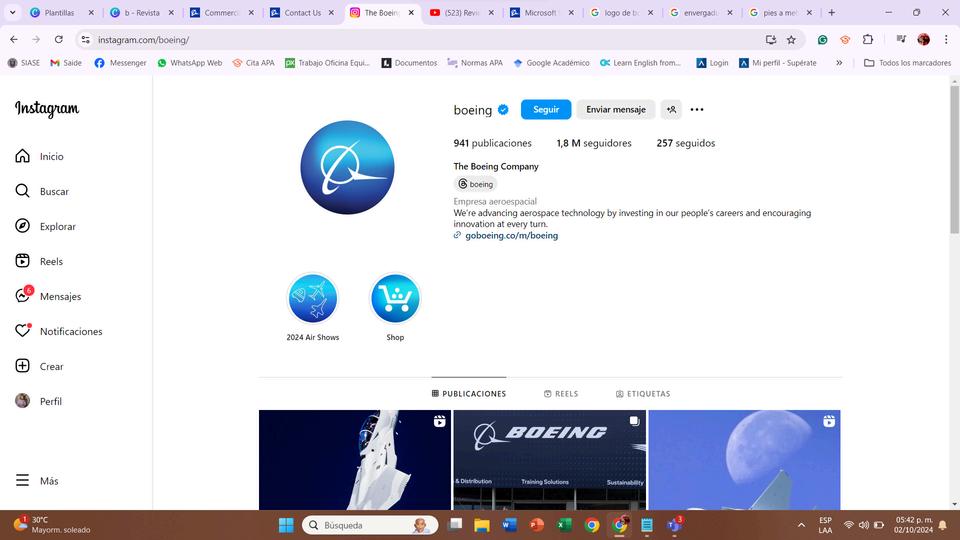Click the similar accounts suggestion icon
The width and height of the screenshot is (960, 540).
click(x=671, y=110)
